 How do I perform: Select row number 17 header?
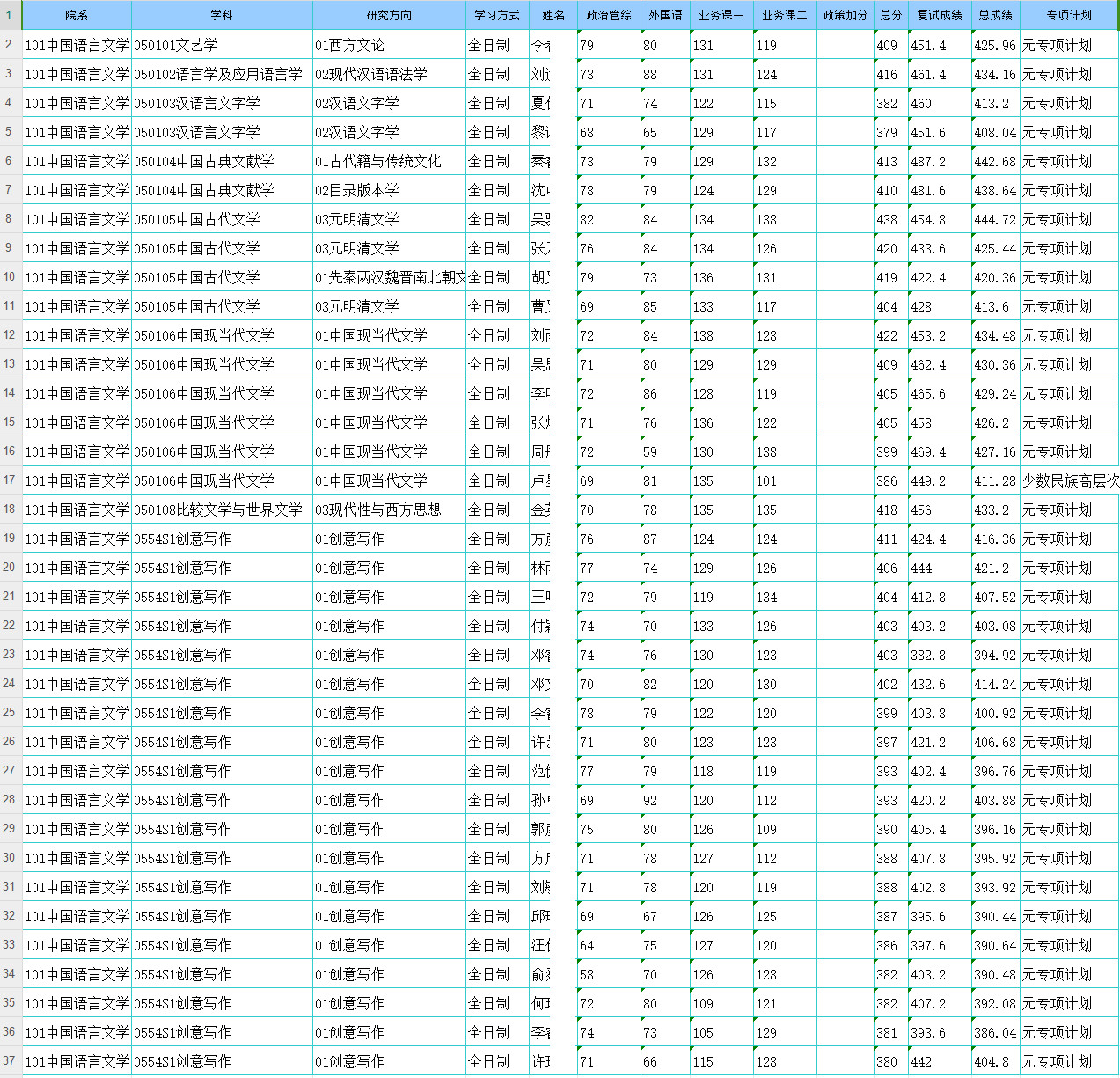tap(10, 480)
